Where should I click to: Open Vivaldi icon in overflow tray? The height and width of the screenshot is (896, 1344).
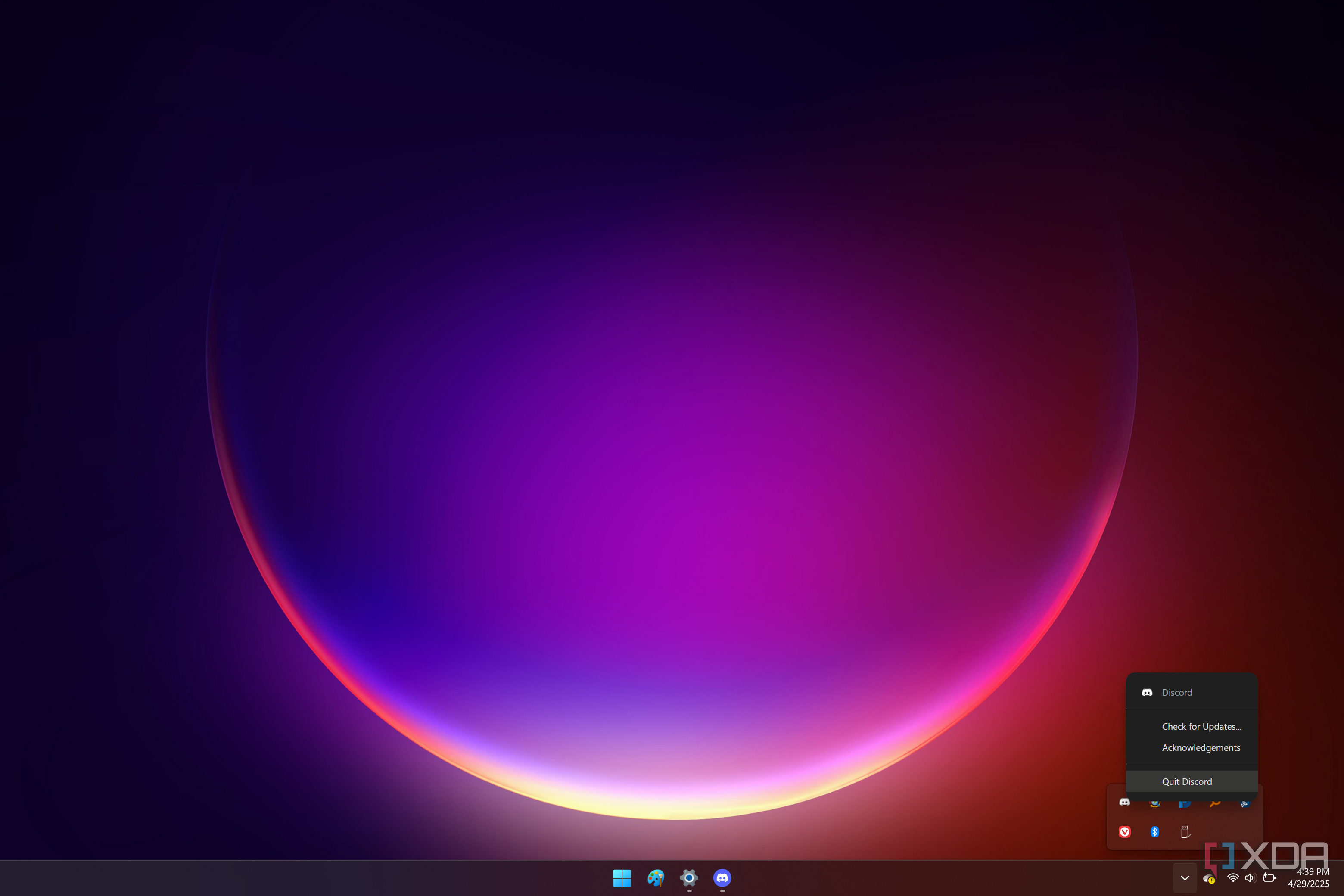coord(1125,832)
